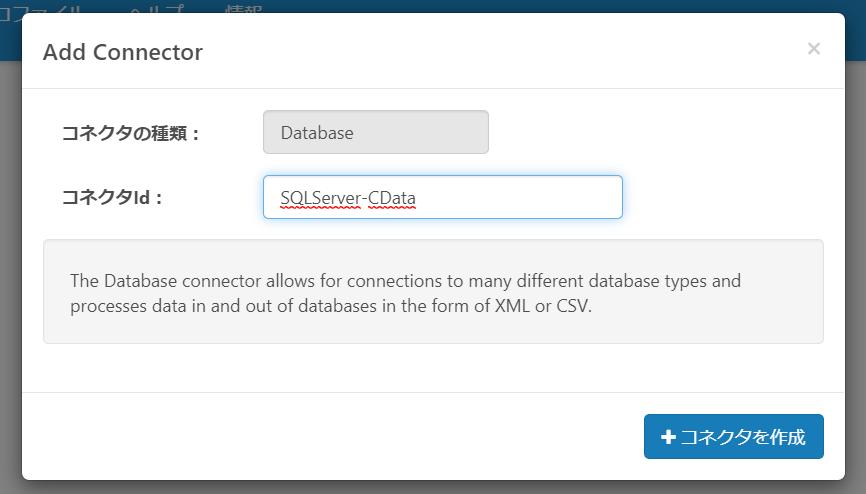Click the dimmed backdrop right of the dialog
This screenshot has height=494, width=866.
pyautogui.click(x=856, y=276)
